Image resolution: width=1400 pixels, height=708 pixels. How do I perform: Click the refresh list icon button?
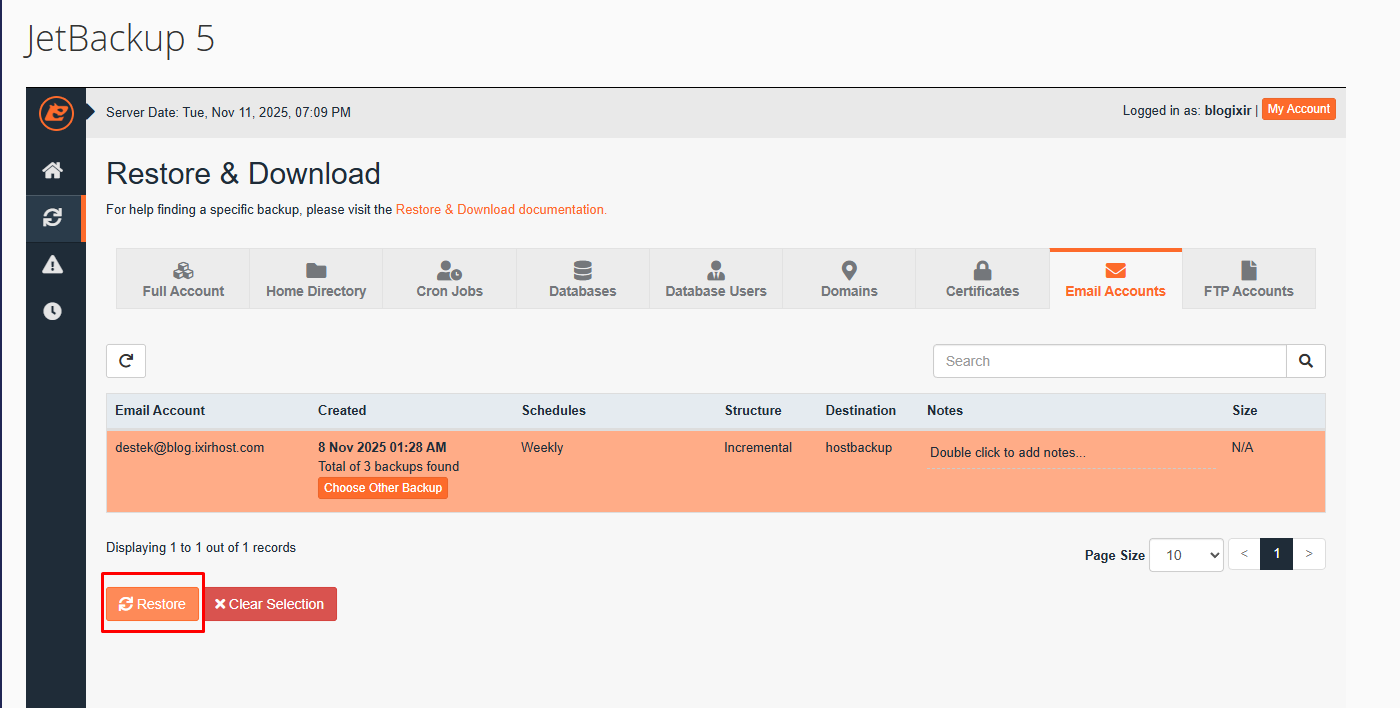click(x=126, y=361)
